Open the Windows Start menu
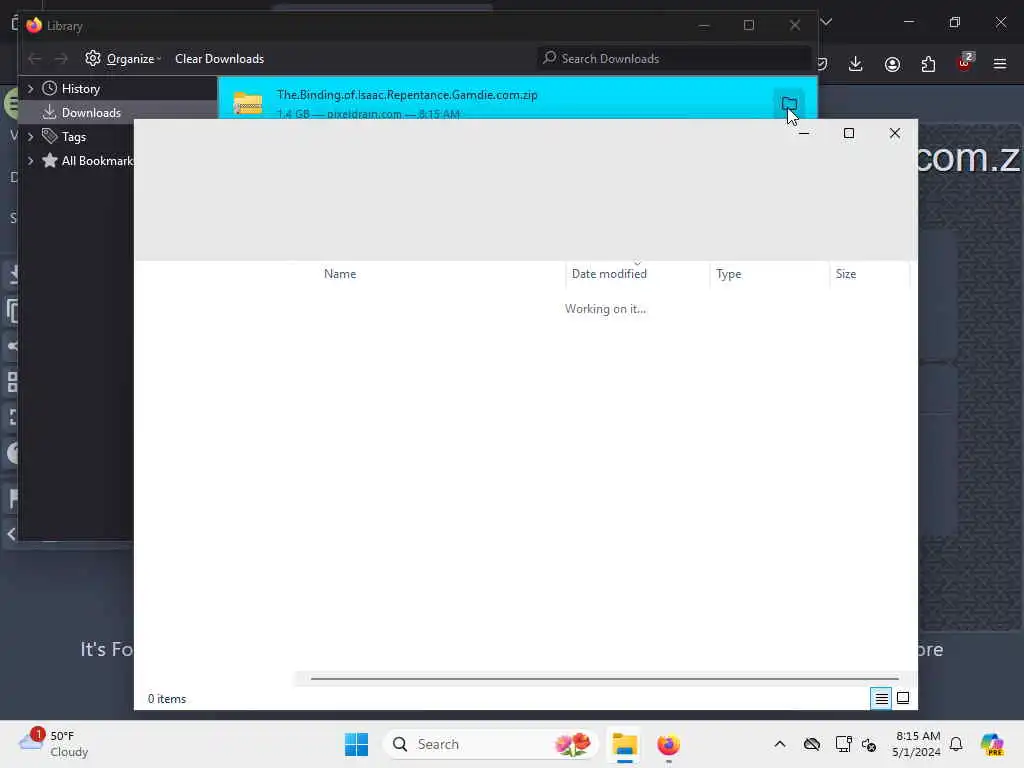 [x=357, y=744]
